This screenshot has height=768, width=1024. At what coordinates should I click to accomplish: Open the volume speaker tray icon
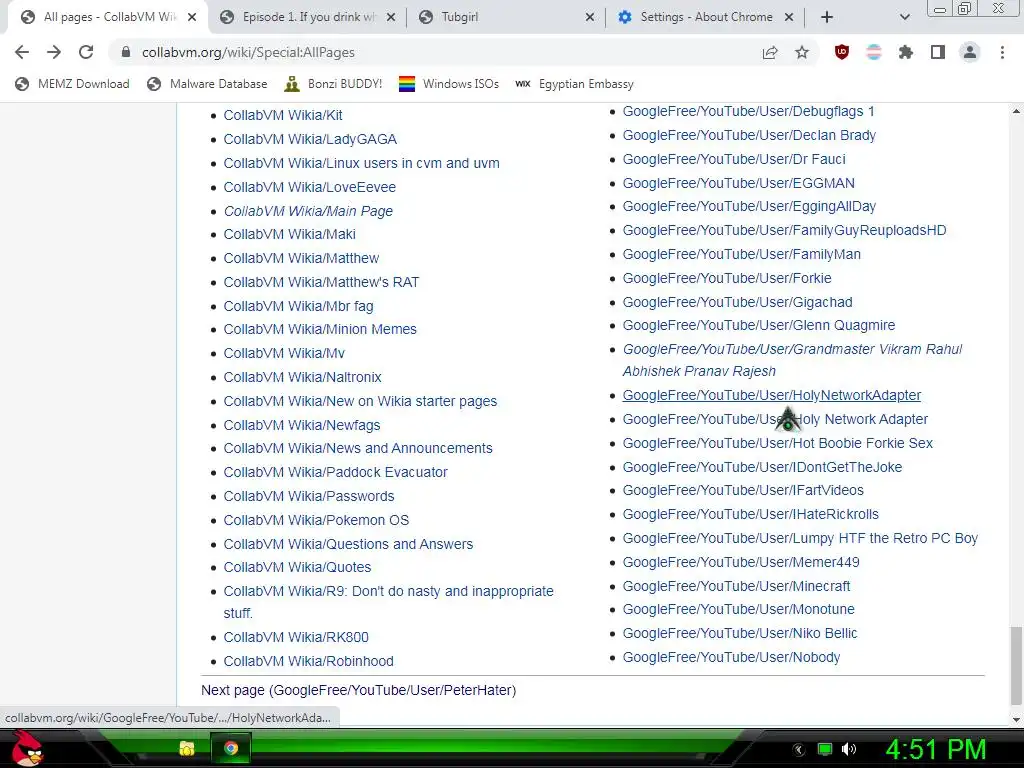click(849, 749)
